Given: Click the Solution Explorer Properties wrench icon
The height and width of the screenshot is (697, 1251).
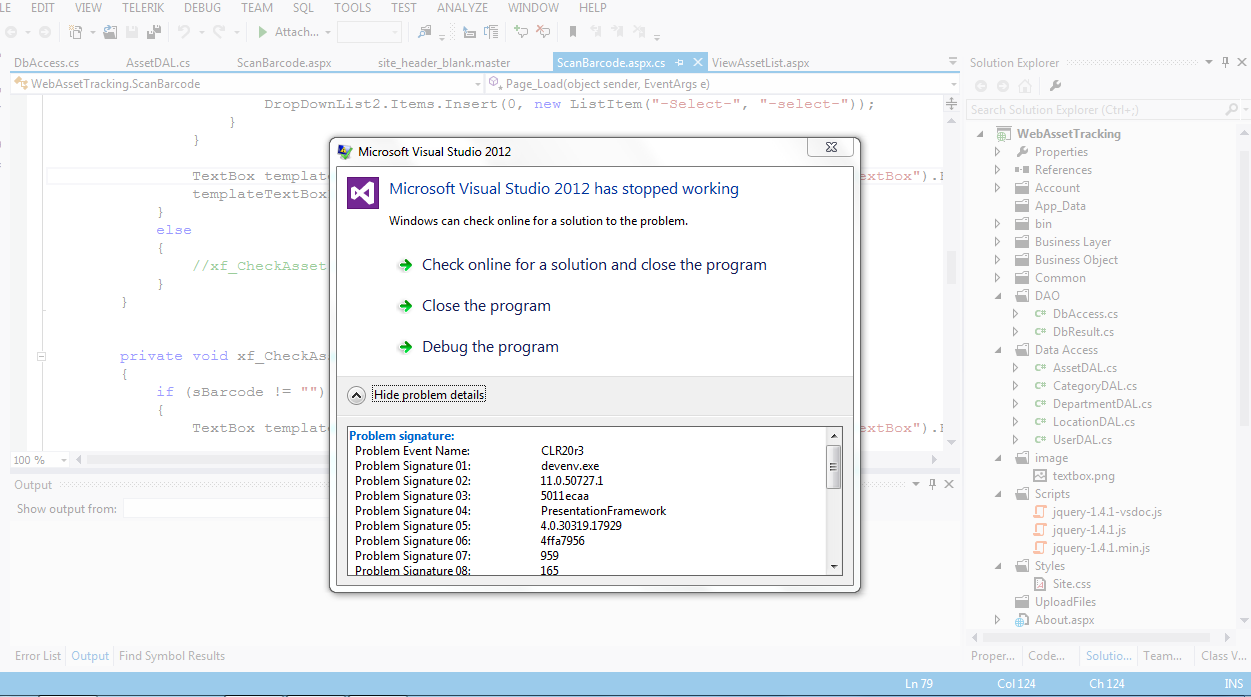Looking at the screenshot, I should click(x=1055, y=86).
